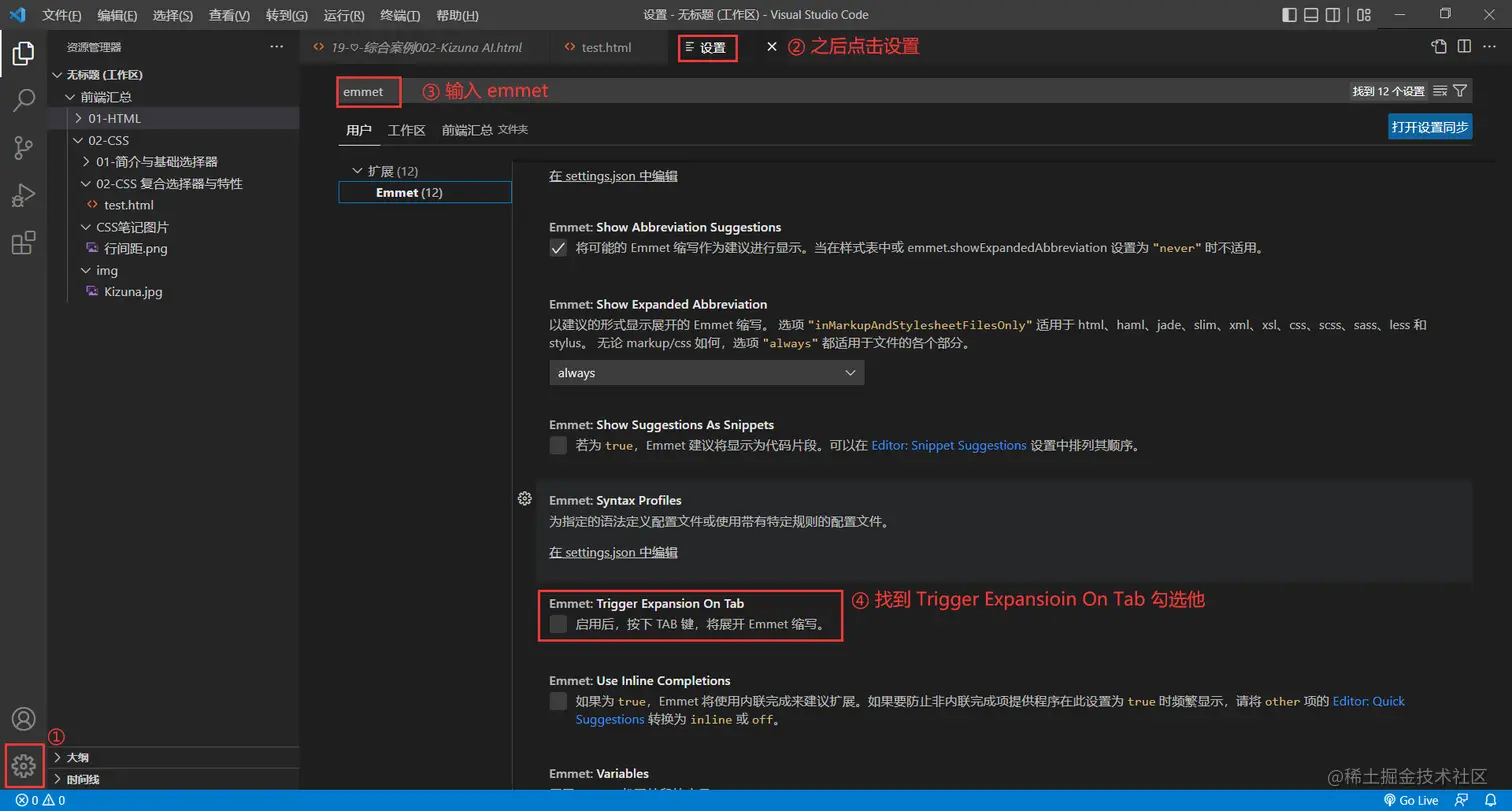1512x811 pixels.
Task: Close the 设置 tab
Action: point(771,47)
